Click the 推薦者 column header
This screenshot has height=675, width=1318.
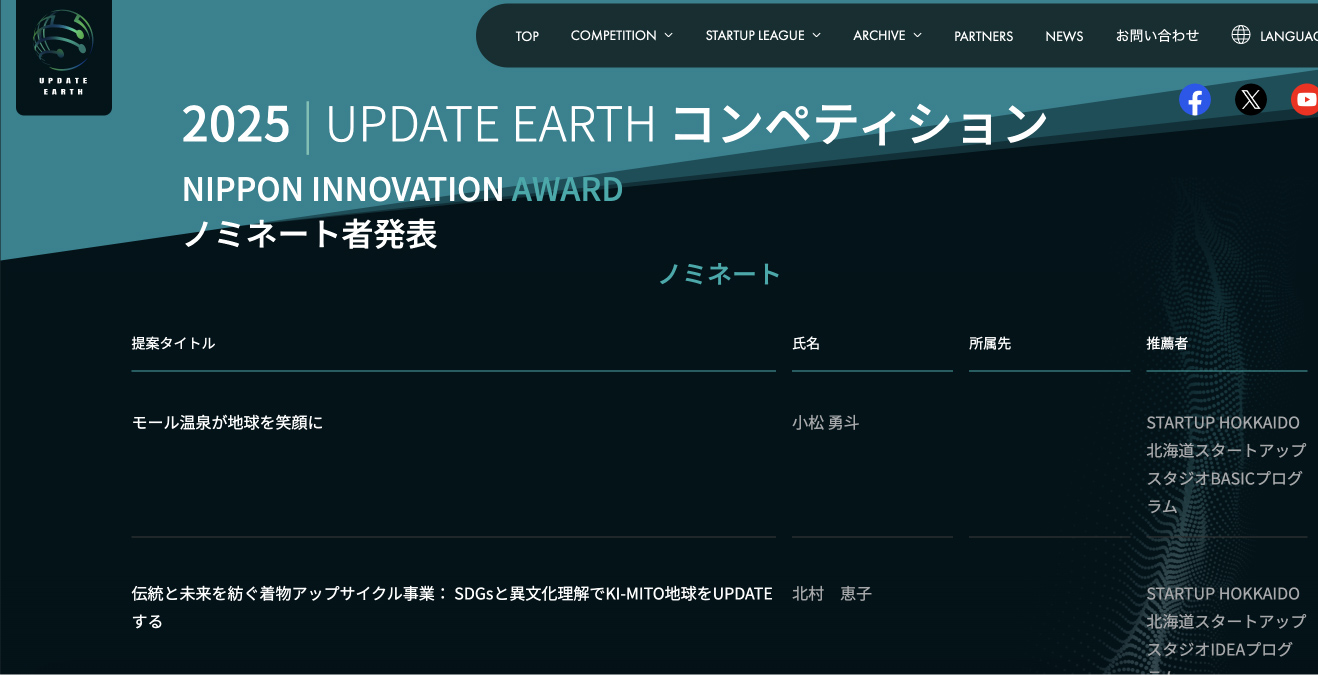(1167, 343)
